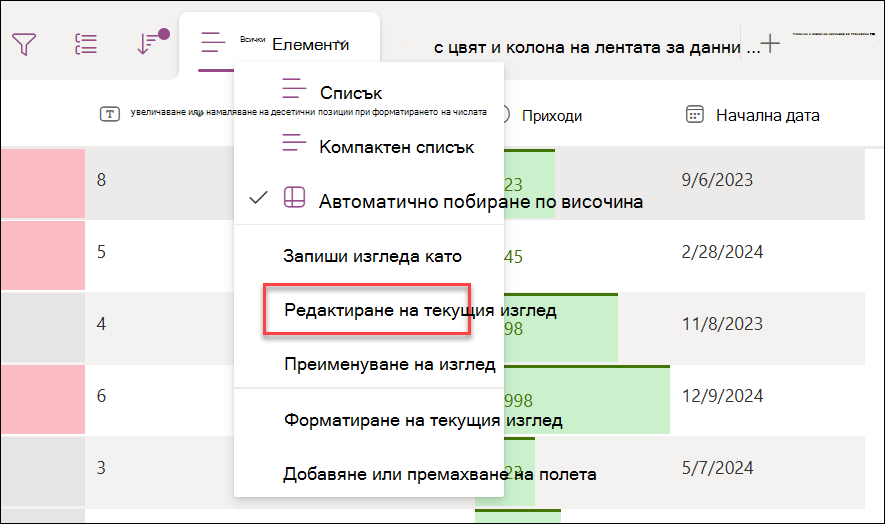885x524 pixels.
Task: Click the grid icon beside Автоматично побиране
Action: coord(294,197)
